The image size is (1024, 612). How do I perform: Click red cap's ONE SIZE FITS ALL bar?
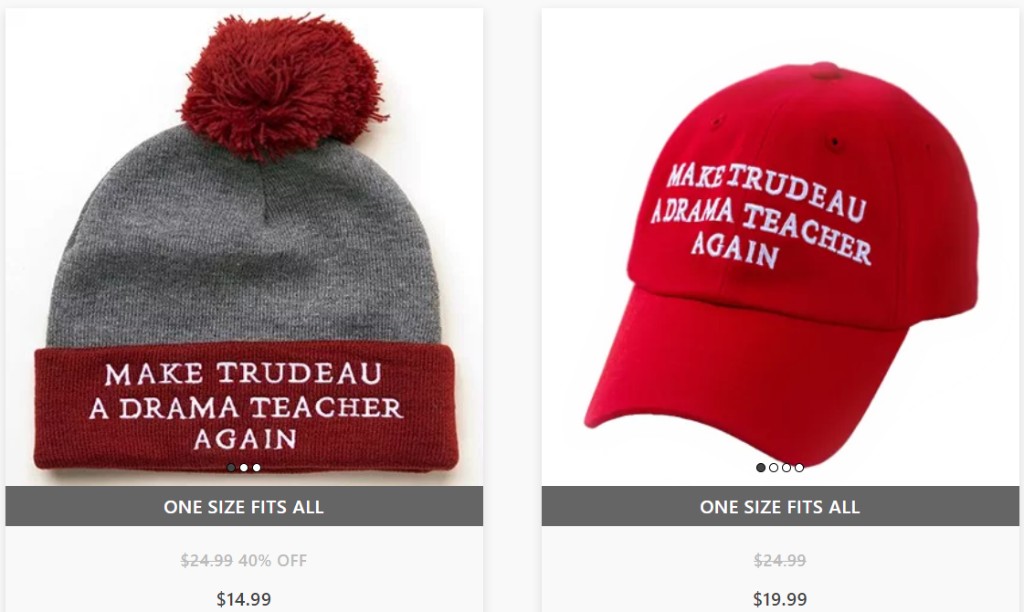pyautogui.click(x=780, y=506)
